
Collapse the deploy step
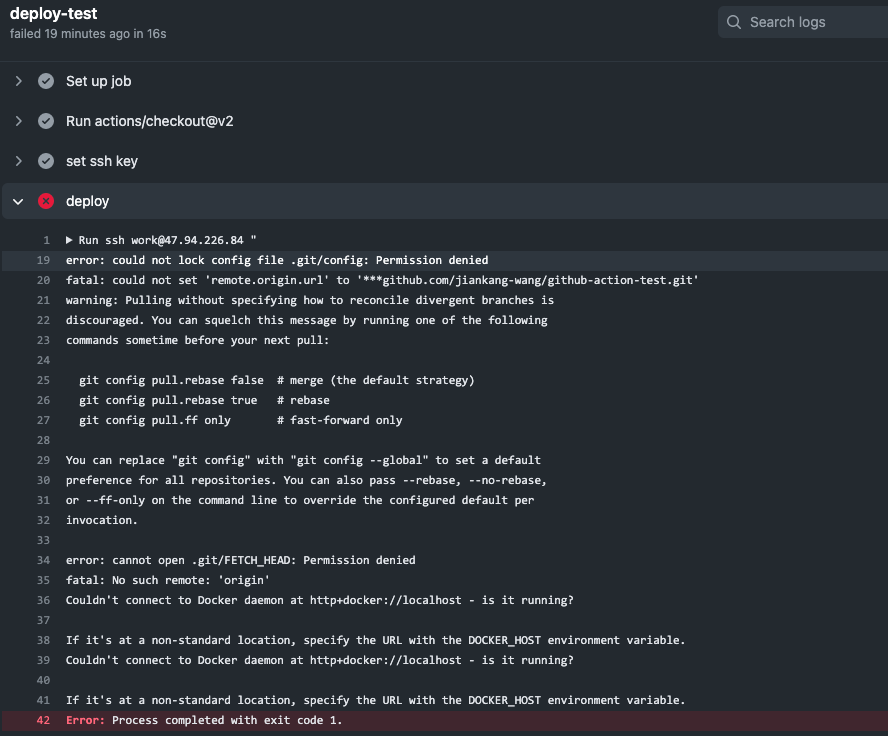click(x=18, y=201)
